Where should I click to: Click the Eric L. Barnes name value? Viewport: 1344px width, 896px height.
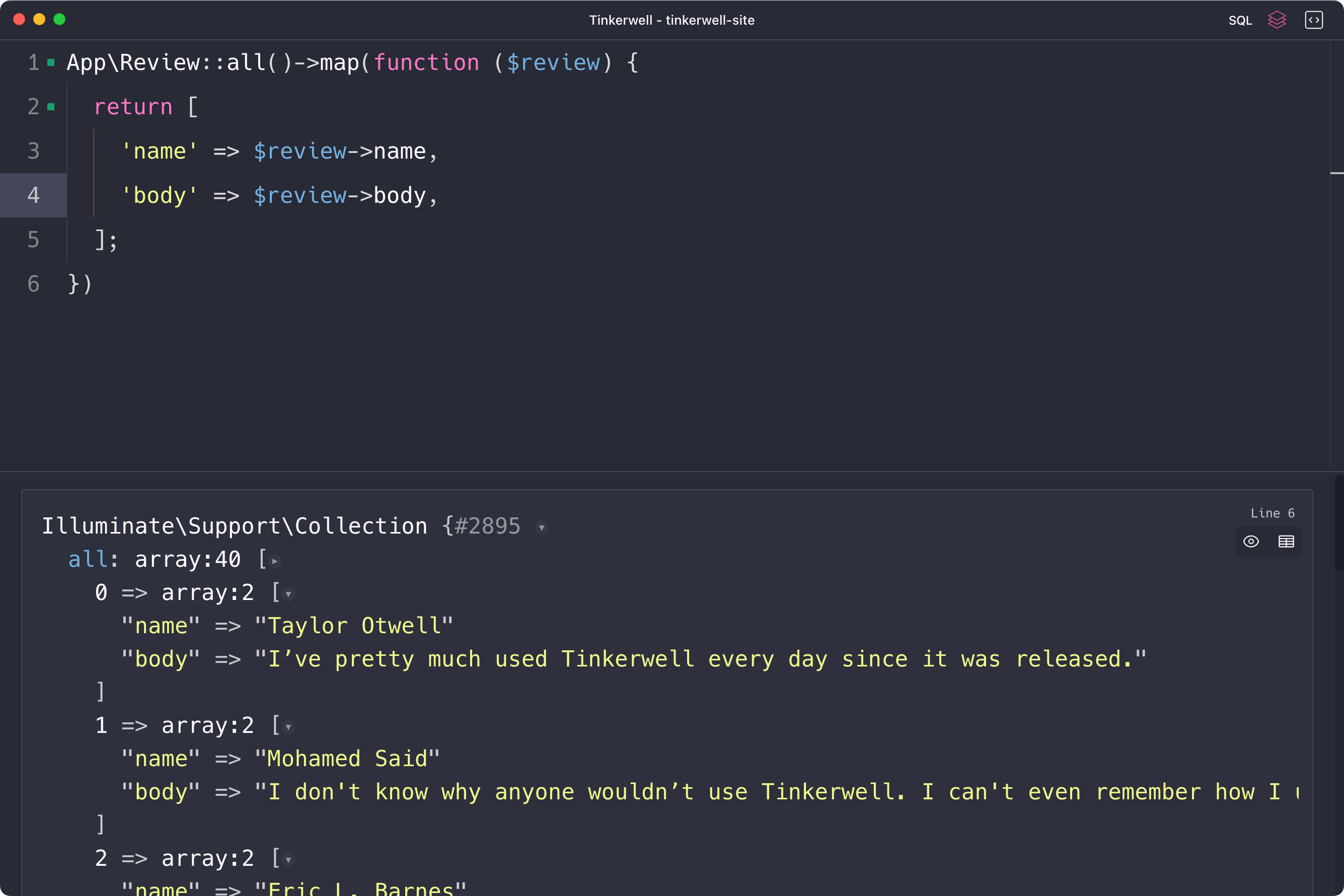coord(360,888)
